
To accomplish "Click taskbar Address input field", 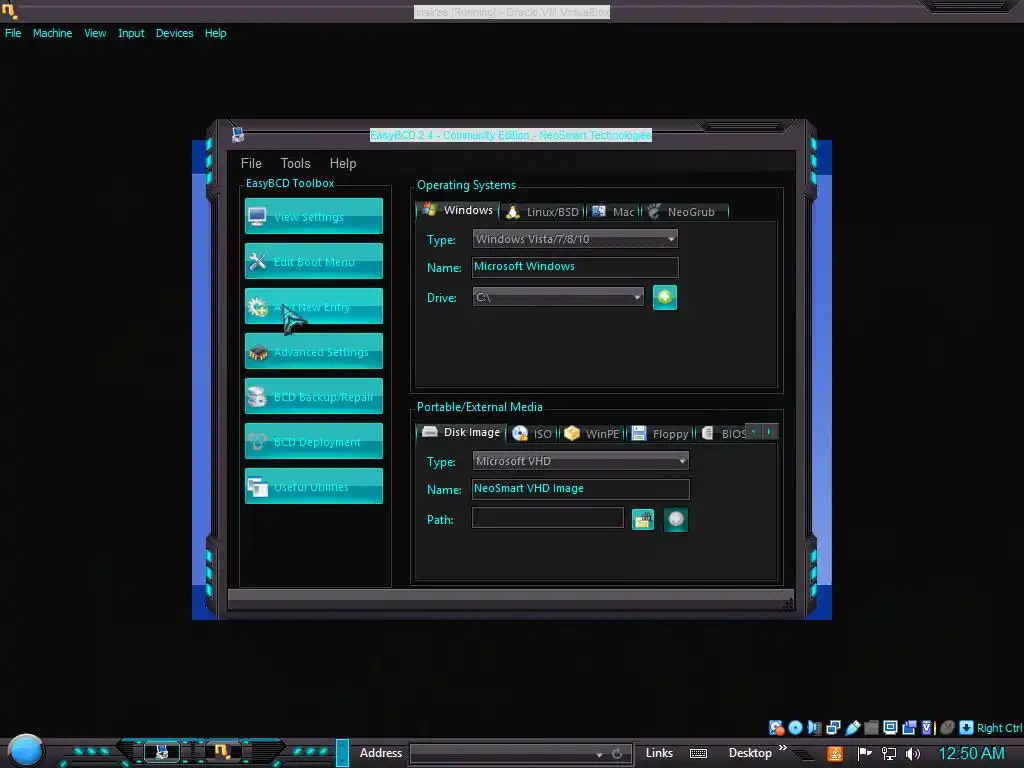I will [x=502, y=754].
